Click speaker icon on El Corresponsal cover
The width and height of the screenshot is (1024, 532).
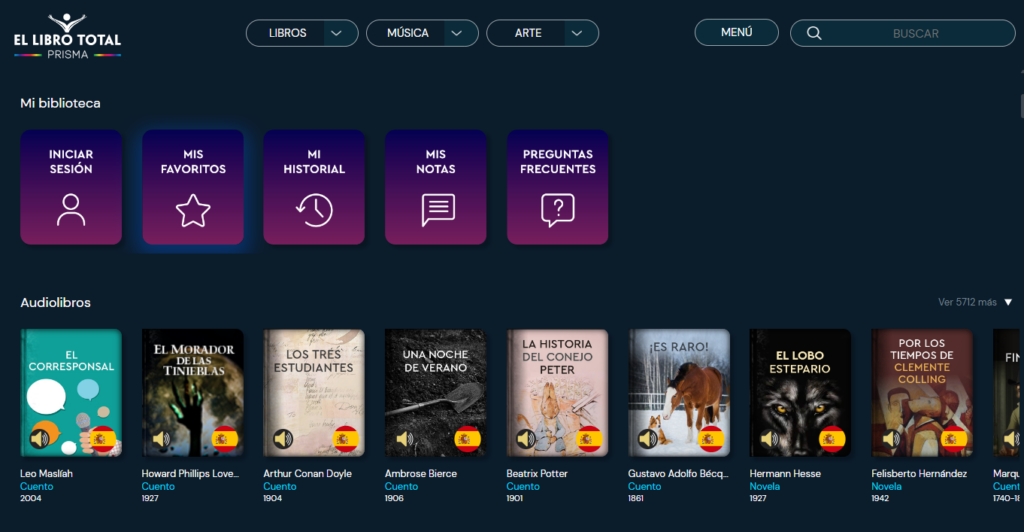coord(40,439)
